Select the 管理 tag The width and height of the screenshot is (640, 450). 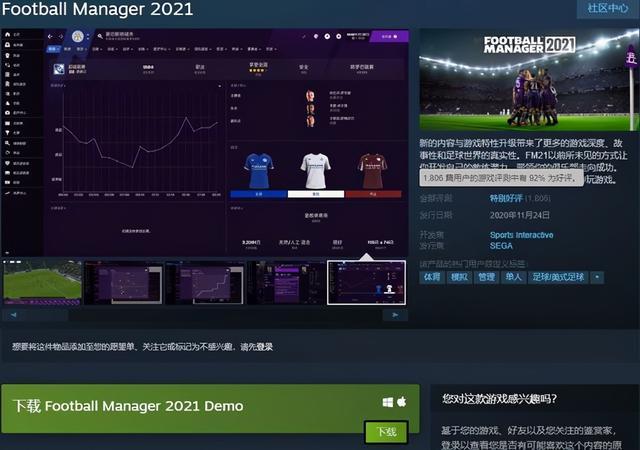tap(487, 277)
